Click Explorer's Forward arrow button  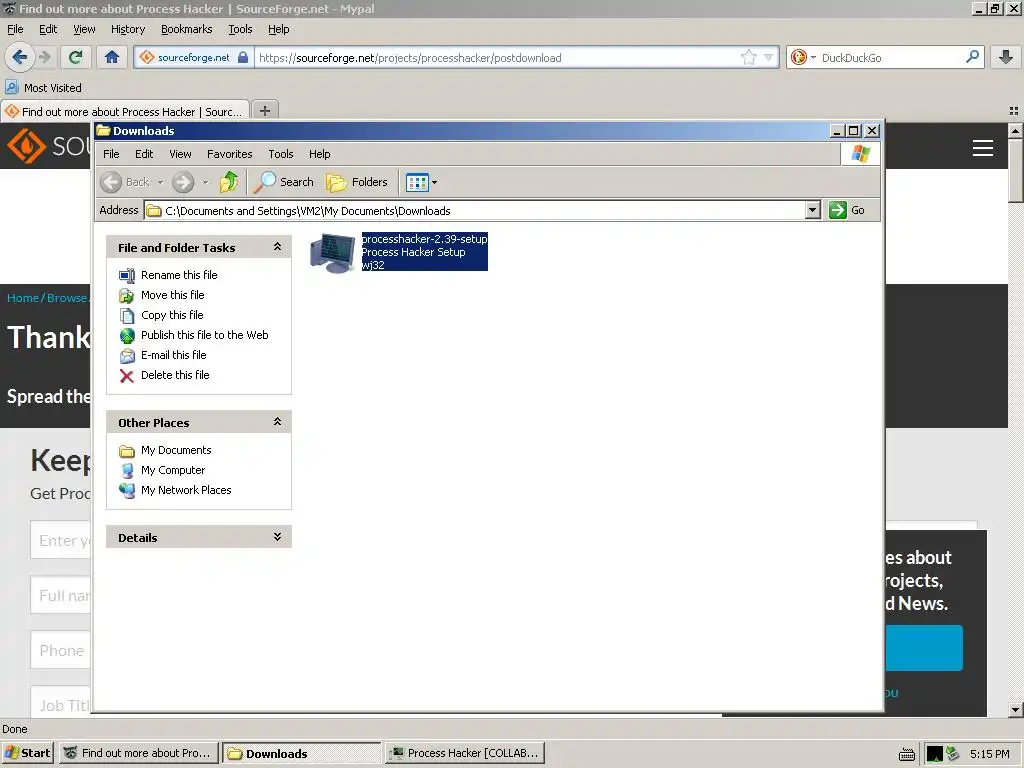(184, 182)
